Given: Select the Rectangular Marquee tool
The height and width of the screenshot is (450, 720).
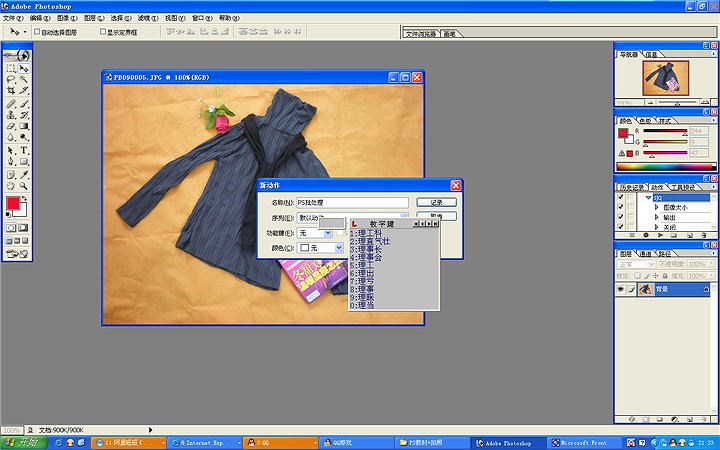Looking at the screenshot, I should (x=11, y=67).
